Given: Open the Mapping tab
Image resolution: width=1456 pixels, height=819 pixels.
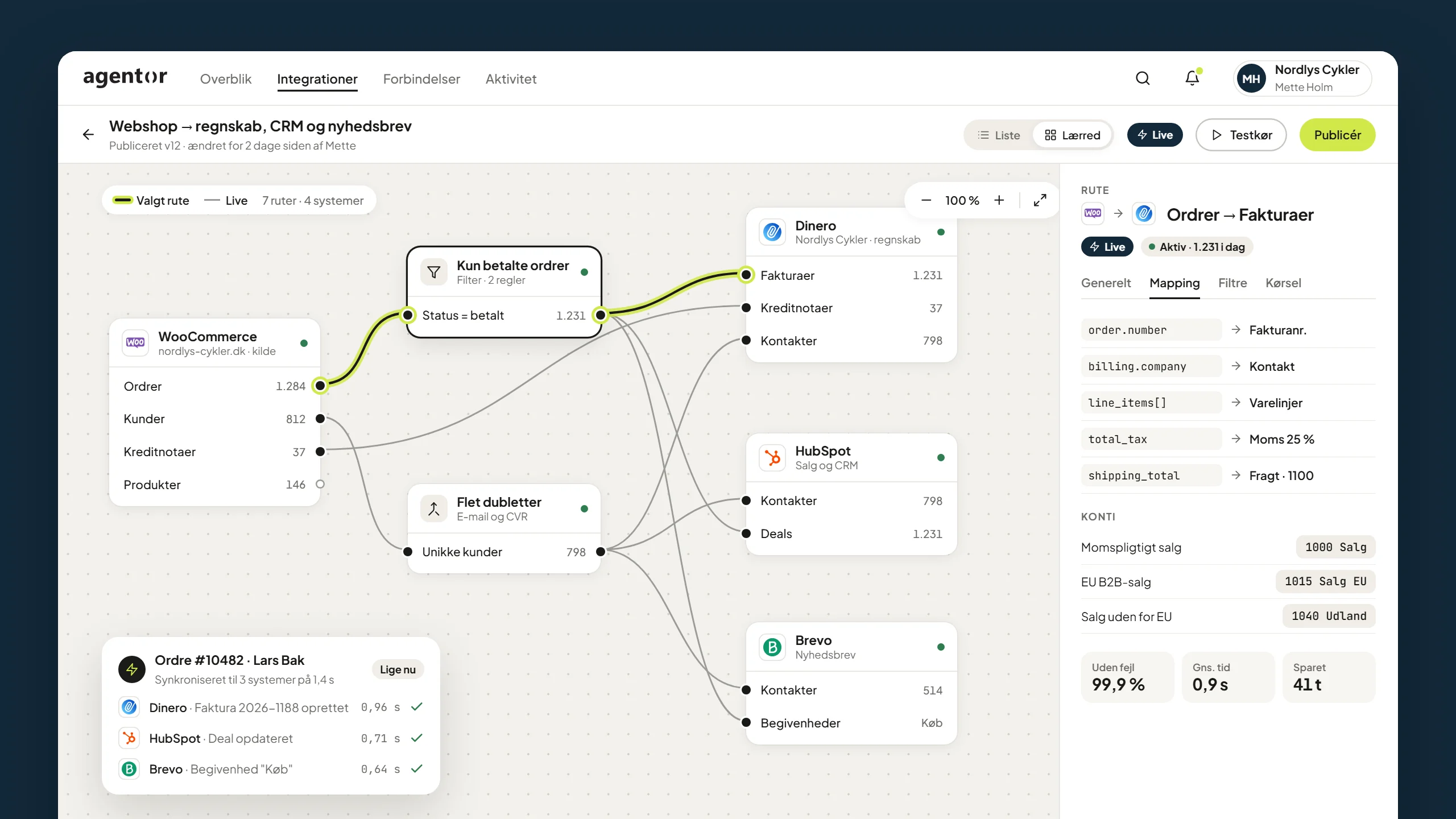Looking at the screenshot, I should point(1174,283).
